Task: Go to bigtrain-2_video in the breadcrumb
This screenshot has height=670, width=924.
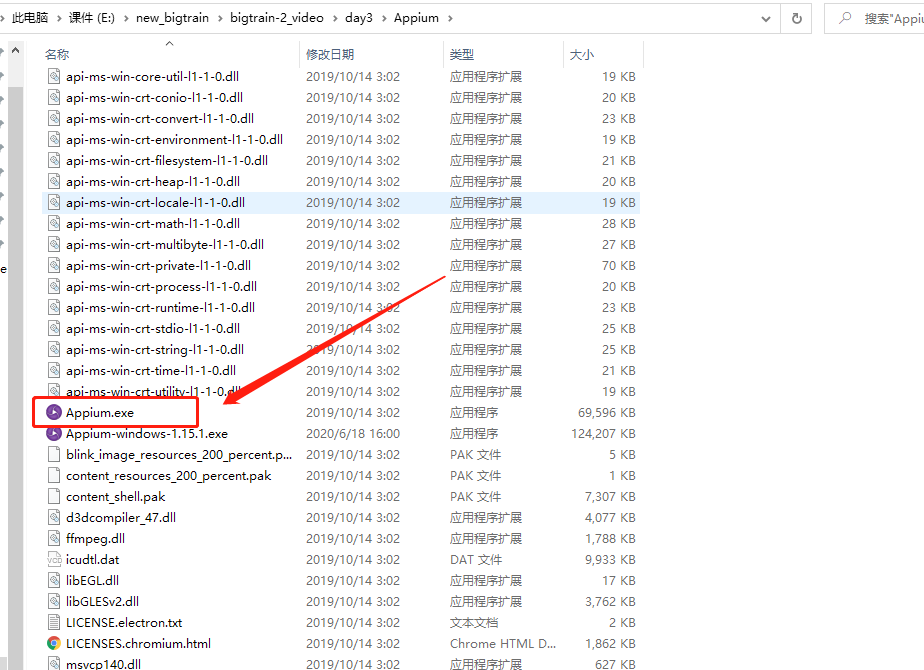Action: click(x=277, y=18)
